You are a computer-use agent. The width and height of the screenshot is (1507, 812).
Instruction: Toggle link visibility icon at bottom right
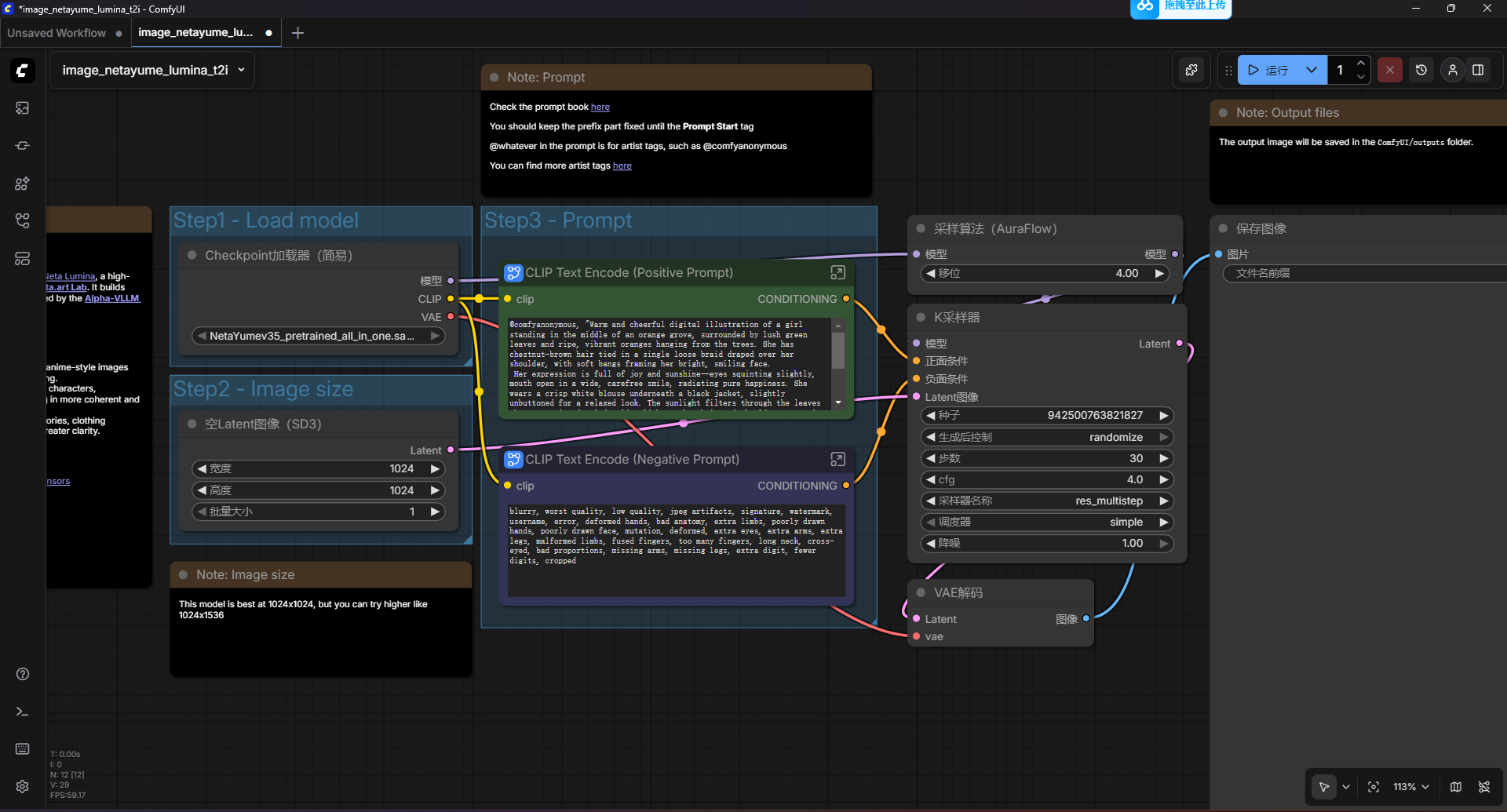1484,787
